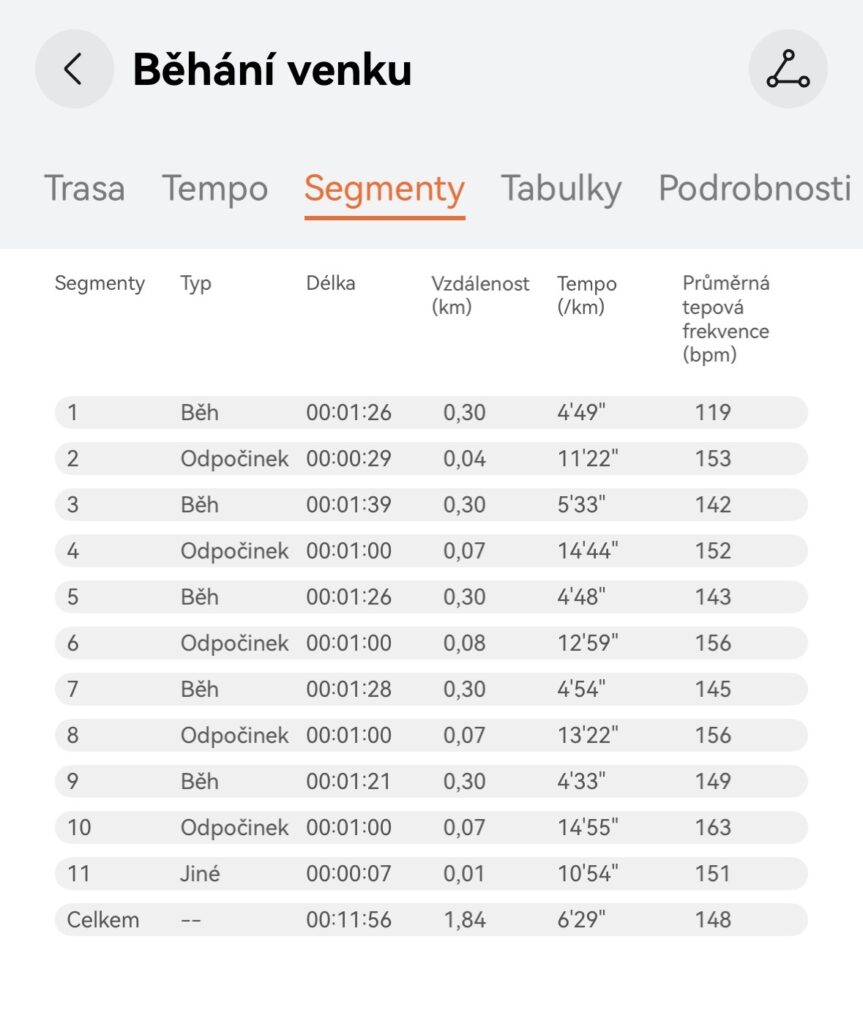The height and width of the screenshot is (1024, 863).
Task: Choose segment 5 Běh row
Action: pyautogui.click(x=430, y=597)
